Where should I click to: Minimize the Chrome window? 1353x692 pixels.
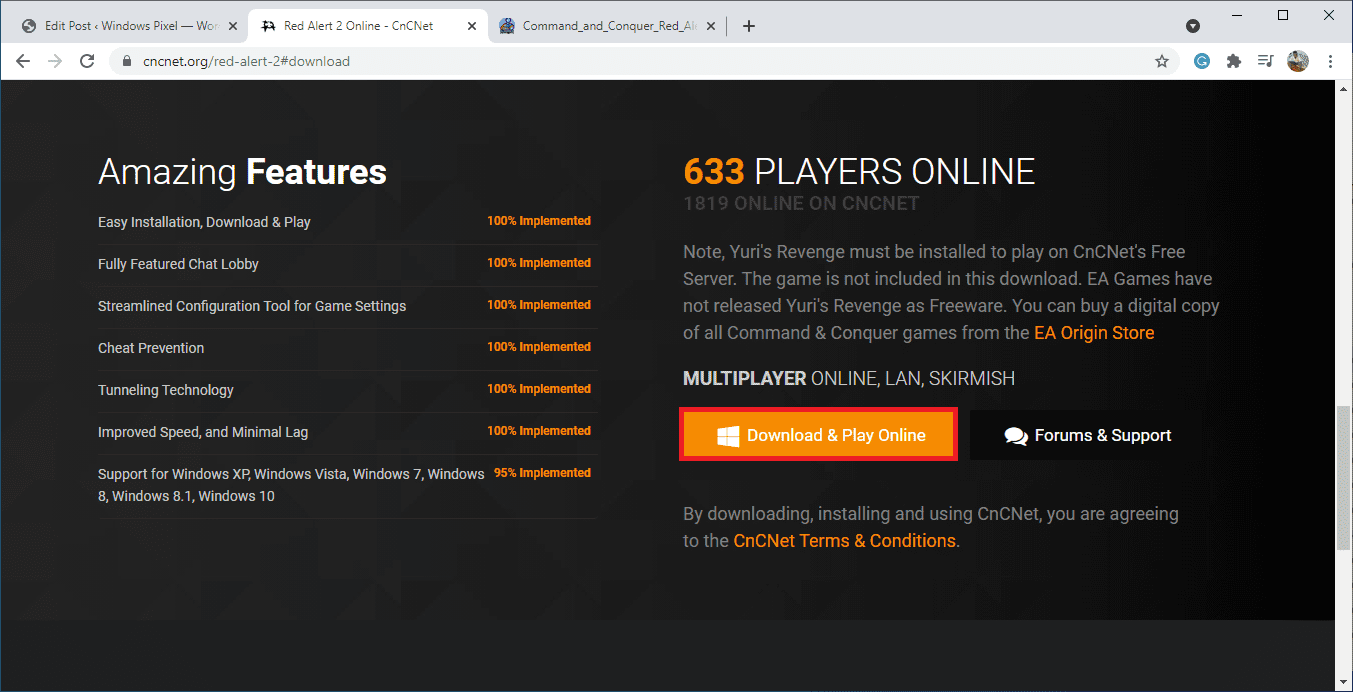tap(1238, 15)
